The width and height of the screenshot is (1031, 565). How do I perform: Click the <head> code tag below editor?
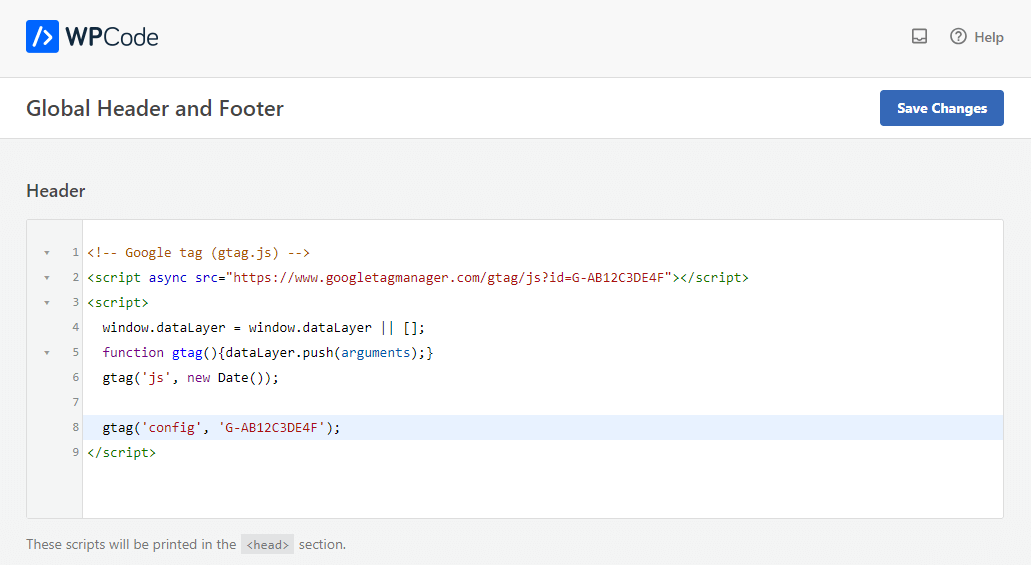[267, 545]
